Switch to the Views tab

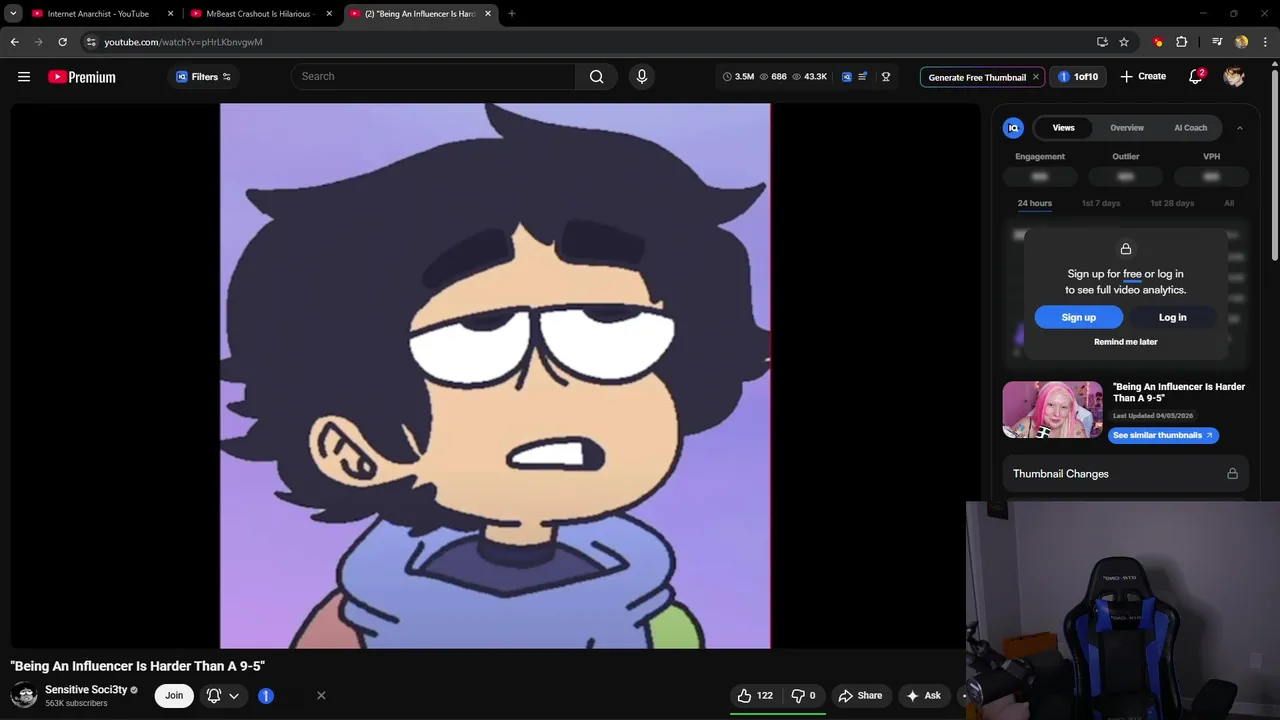coord(1063,128)
